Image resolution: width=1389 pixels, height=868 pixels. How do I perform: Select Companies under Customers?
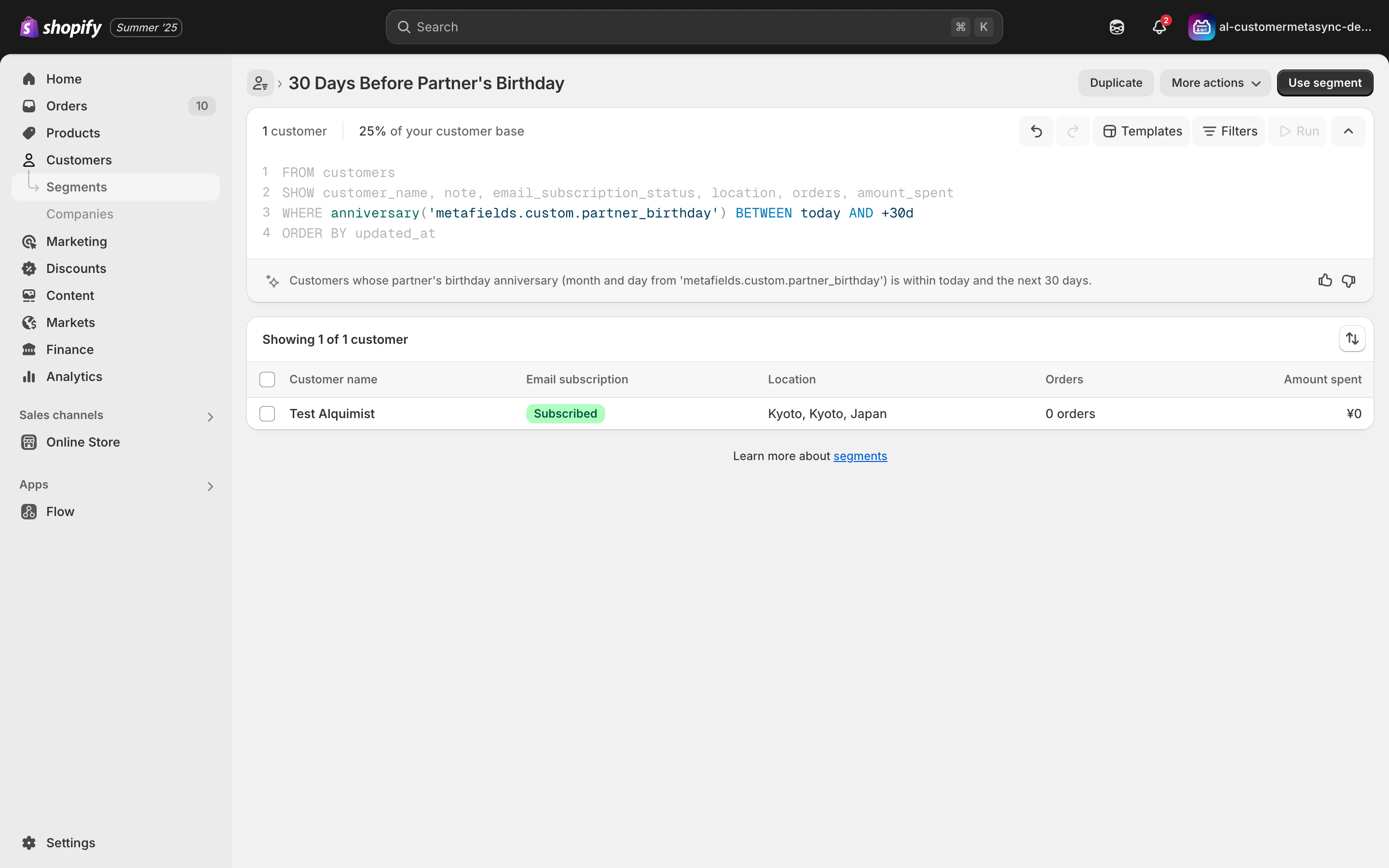115,214
